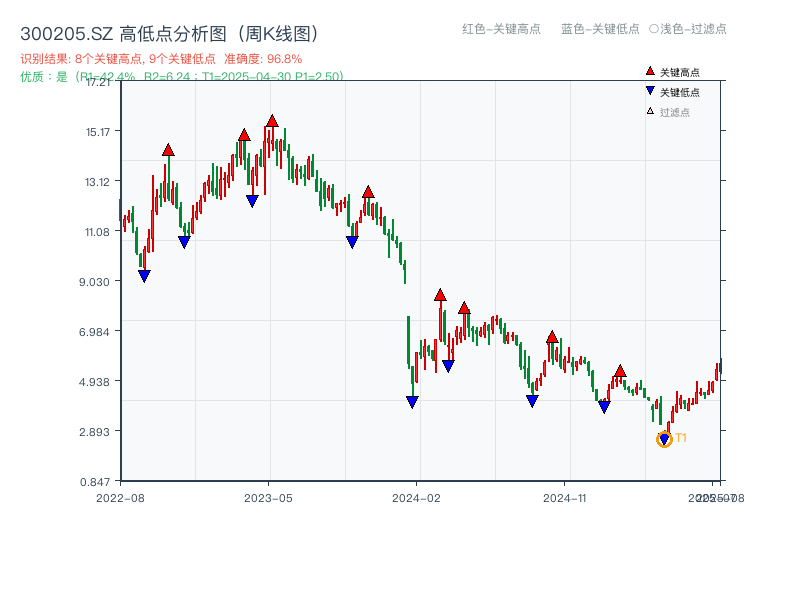Select the orange-circled T1 low point marker
Screen dimensions: 800x600
point(664,439)
